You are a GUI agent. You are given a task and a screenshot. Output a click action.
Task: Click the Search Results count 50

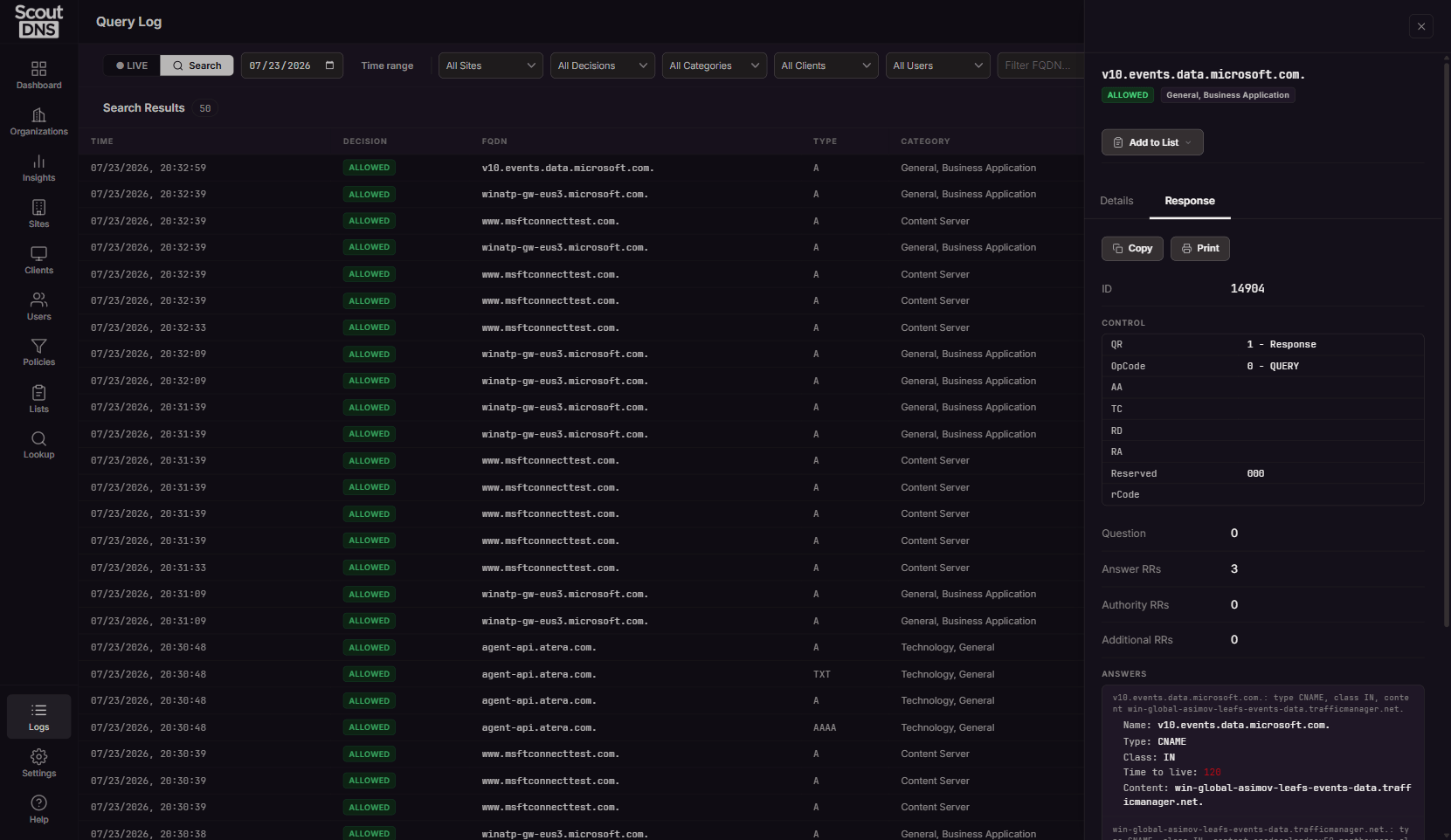205,108
